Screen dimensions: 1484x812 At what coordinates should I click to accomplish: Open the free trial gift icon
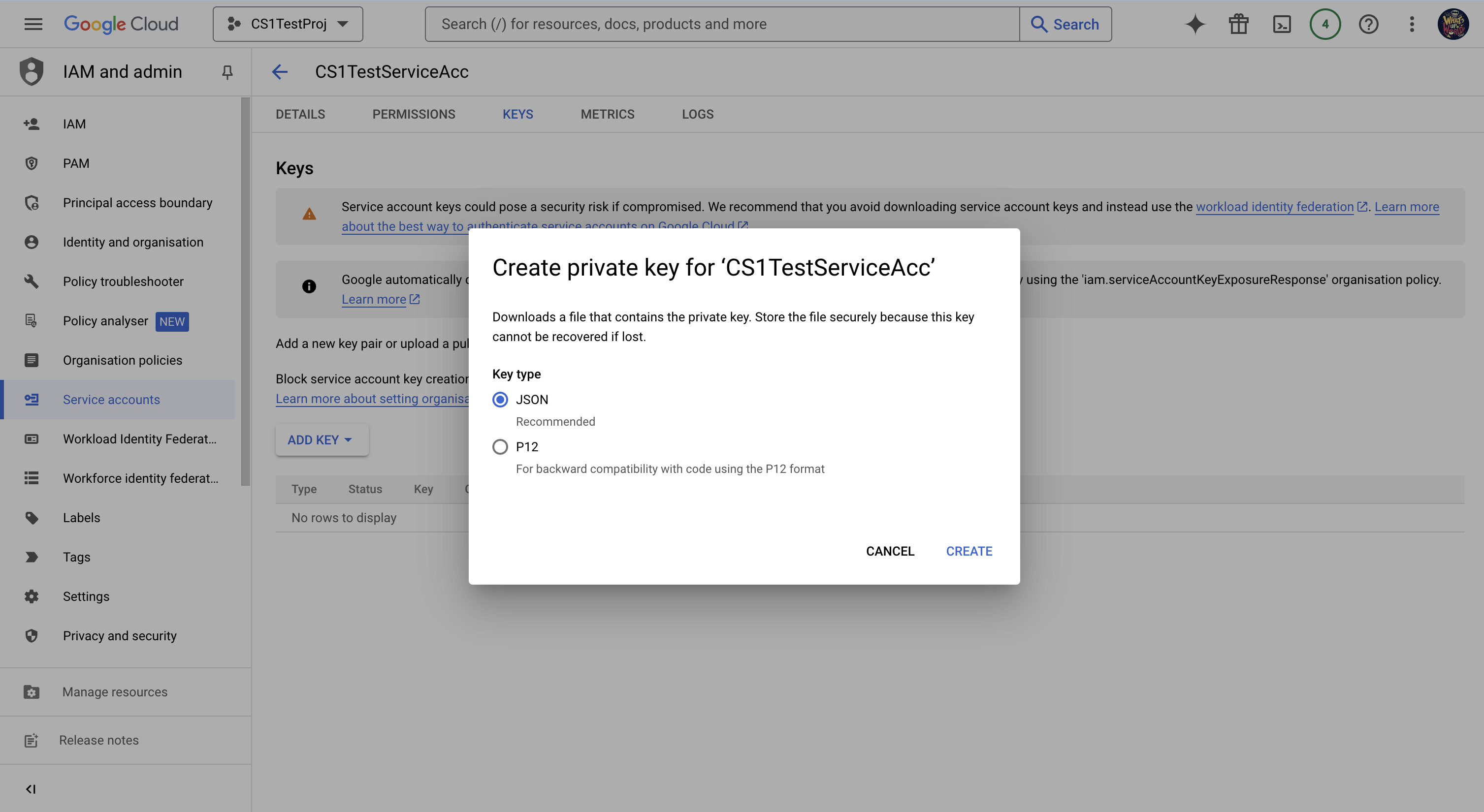[x=1238, y=24]
